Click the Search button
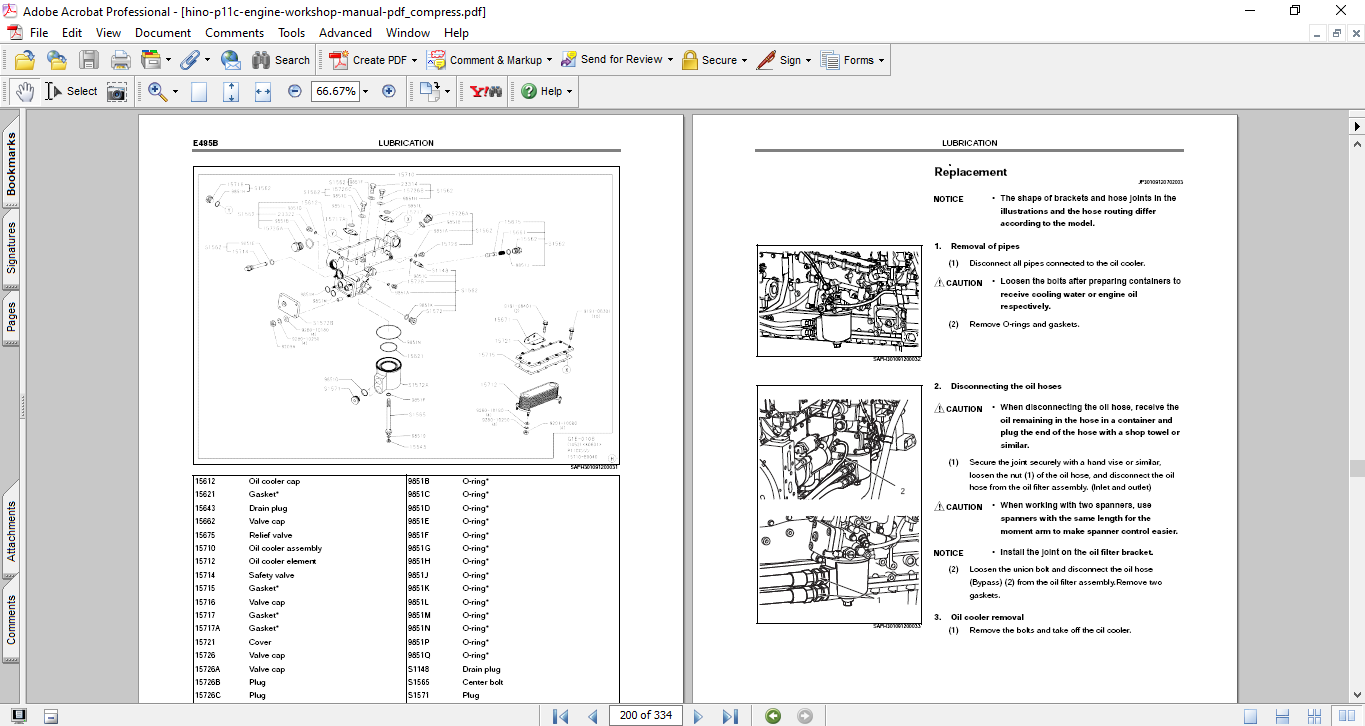This screenshot has height=726, width=1365. (281, 60)
